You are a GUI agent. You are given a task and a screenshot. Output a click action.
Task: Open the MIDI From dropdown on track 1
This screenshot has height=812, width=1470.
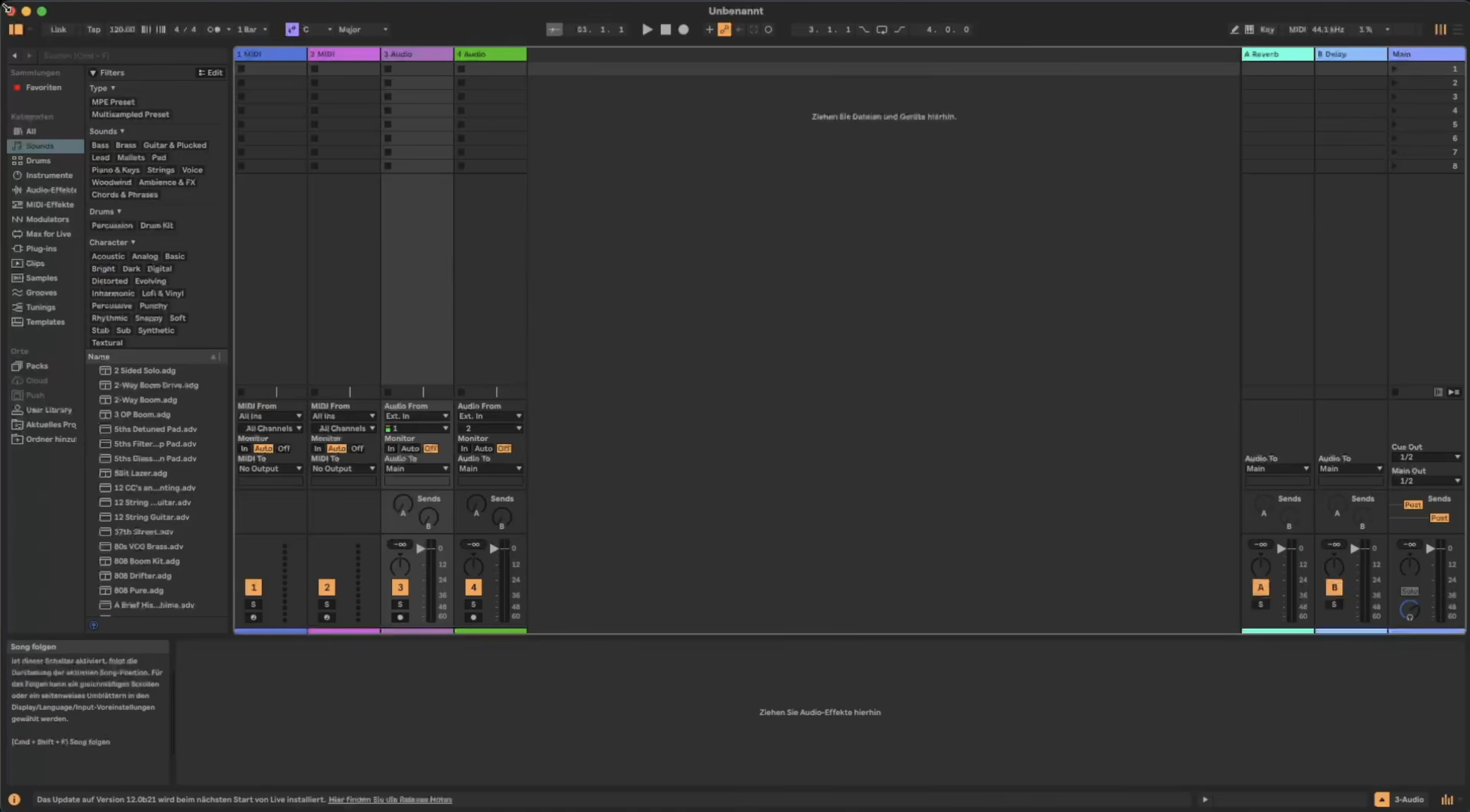tap(270, 416)
